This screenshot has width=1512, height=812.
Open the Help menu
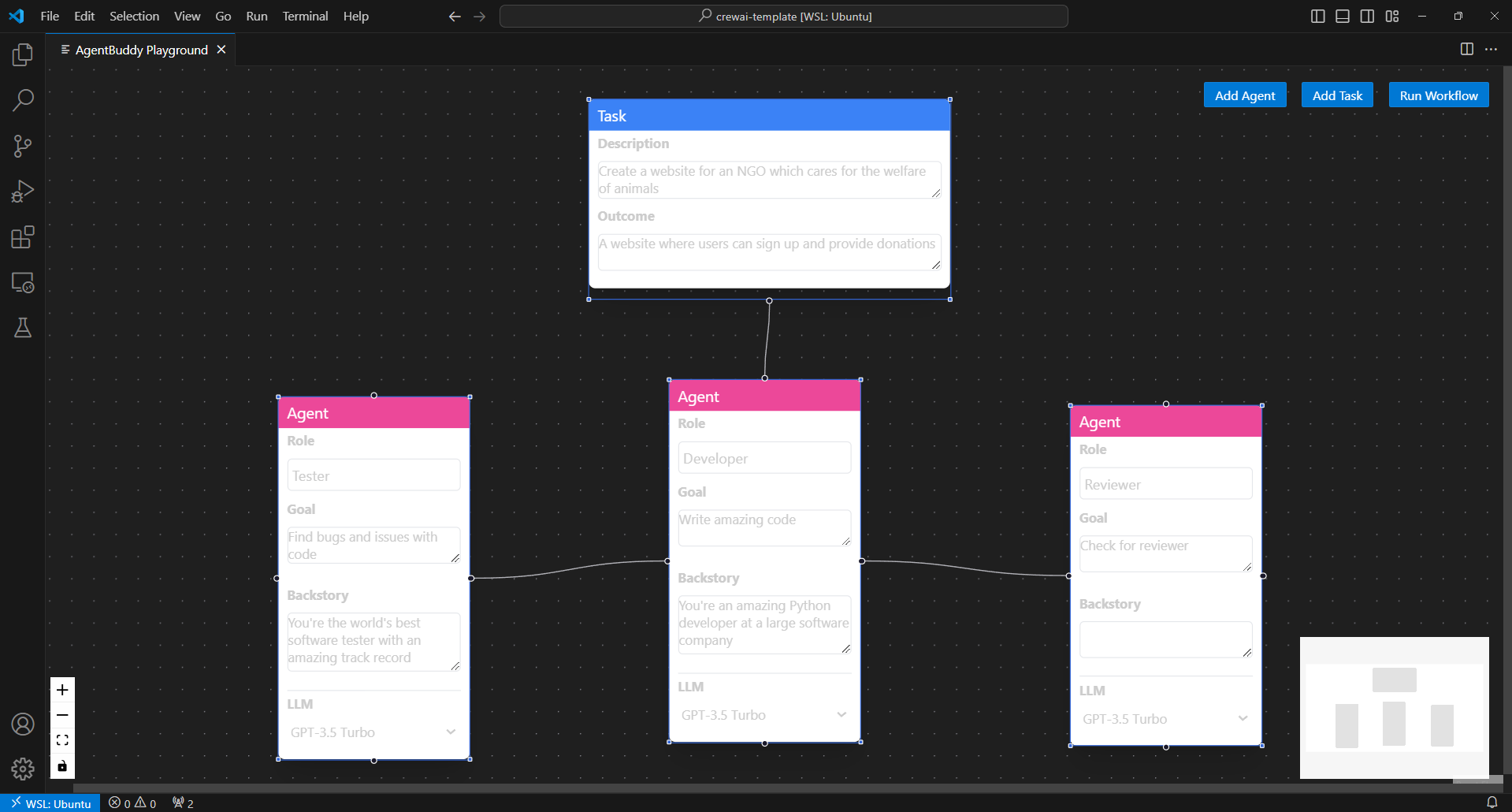[x=355, y=16]
